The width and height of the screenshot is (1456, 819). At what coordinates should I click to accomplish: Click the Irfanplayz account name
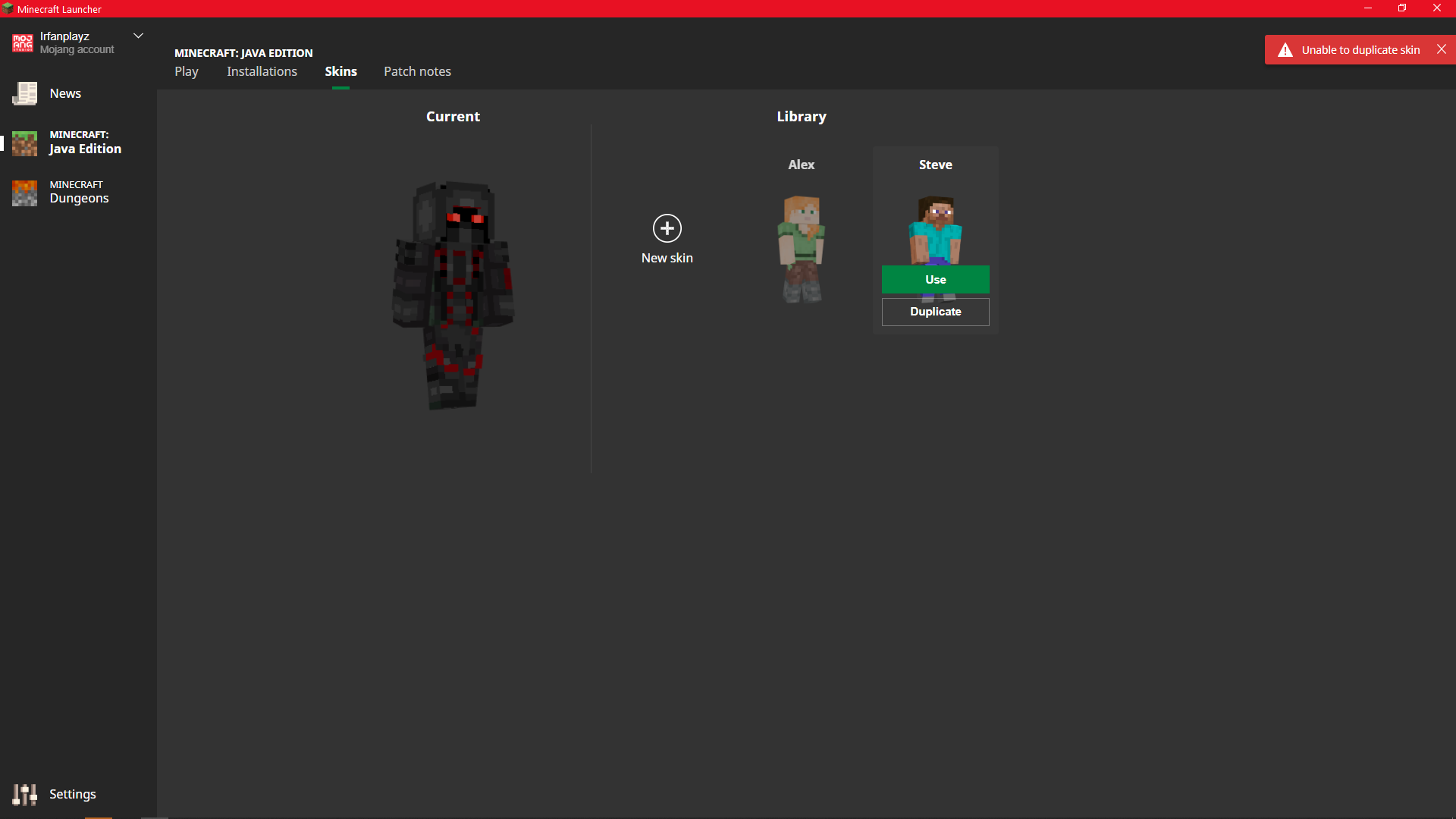coord(64,36)
